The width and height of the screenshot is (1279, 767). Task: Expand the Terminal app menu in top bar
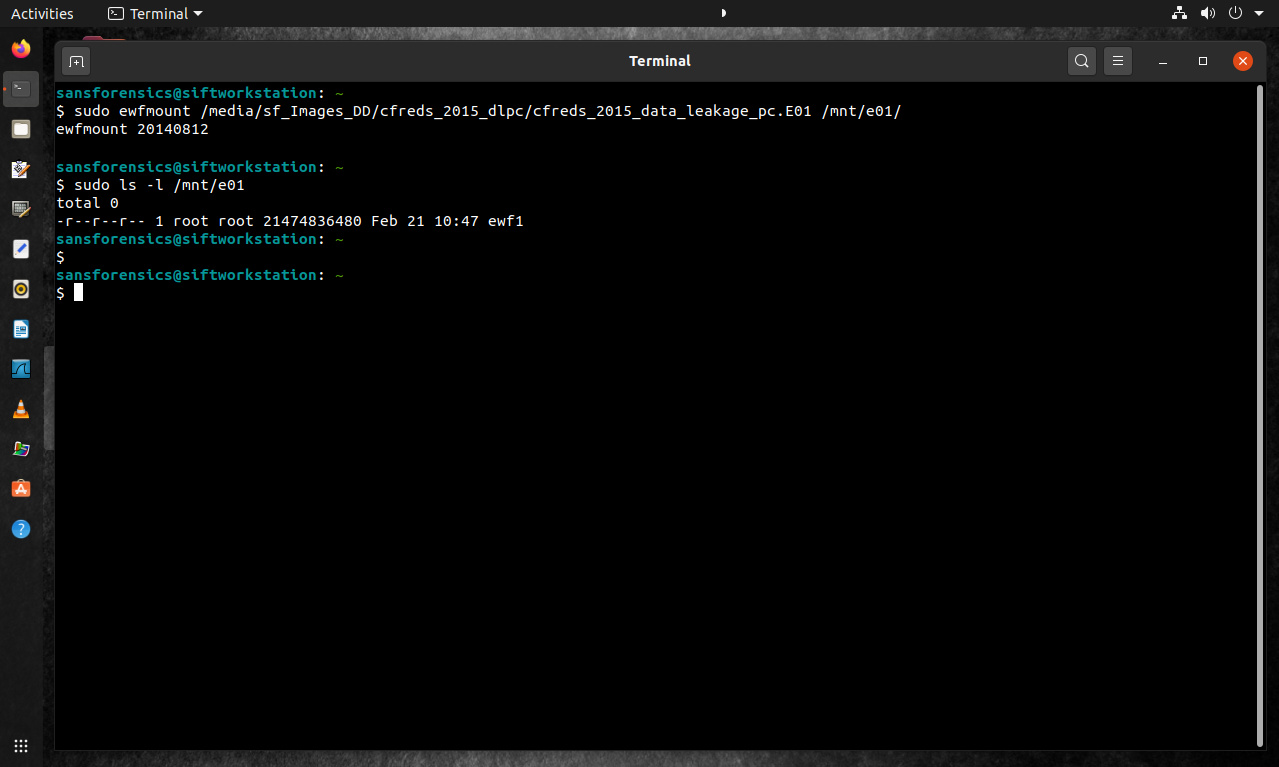point(155,13)
